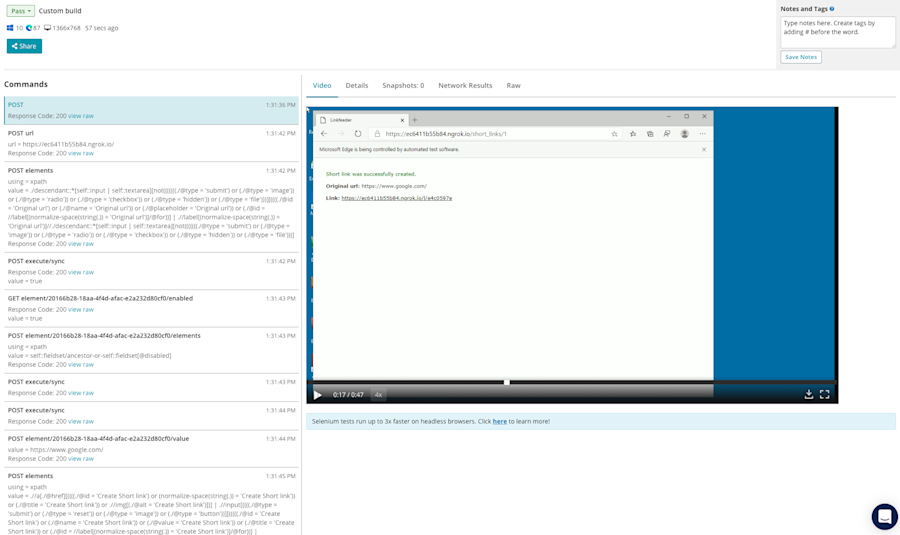Focus the notes text area

(x=837, y=32)
